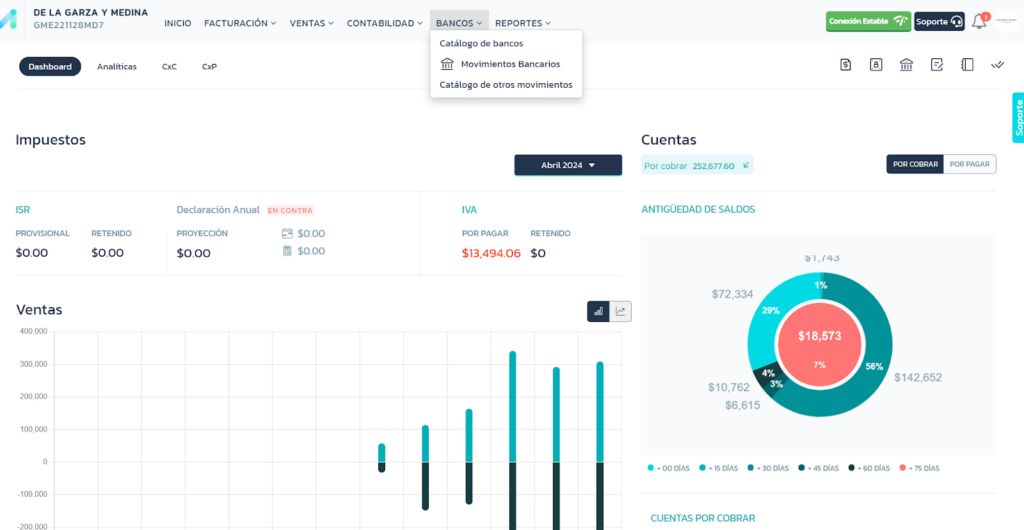Screen dimensions: 1024x530
Task: Toggle the +30 DÍAS legend item
Action: point(768,468)
